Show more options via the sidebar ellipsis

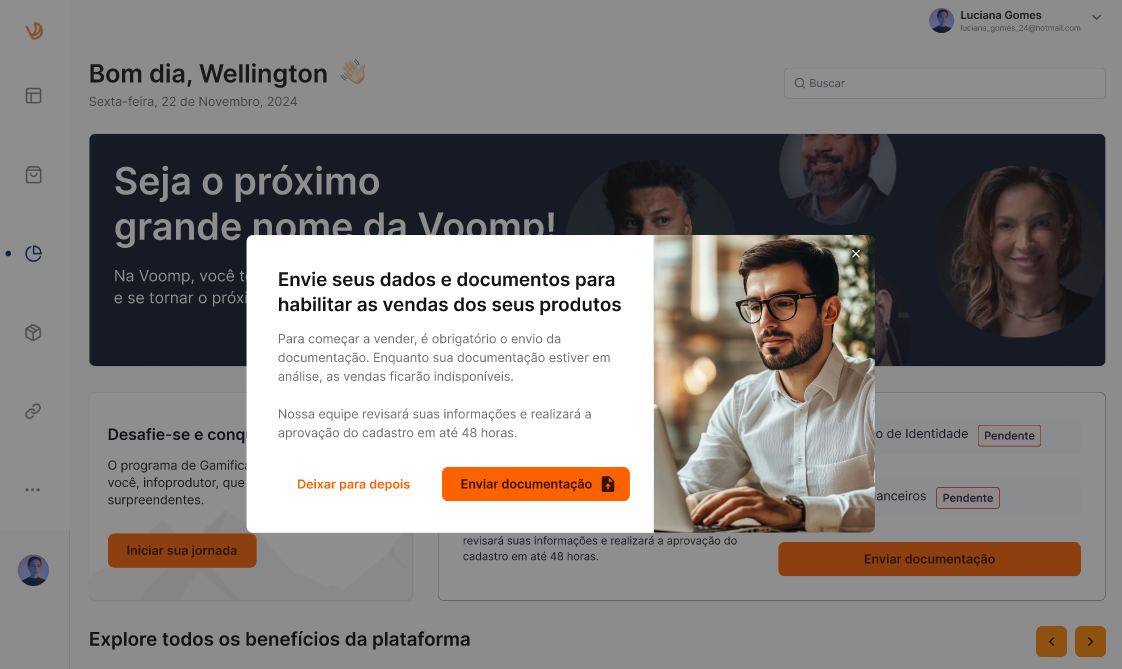coord(33,490)
